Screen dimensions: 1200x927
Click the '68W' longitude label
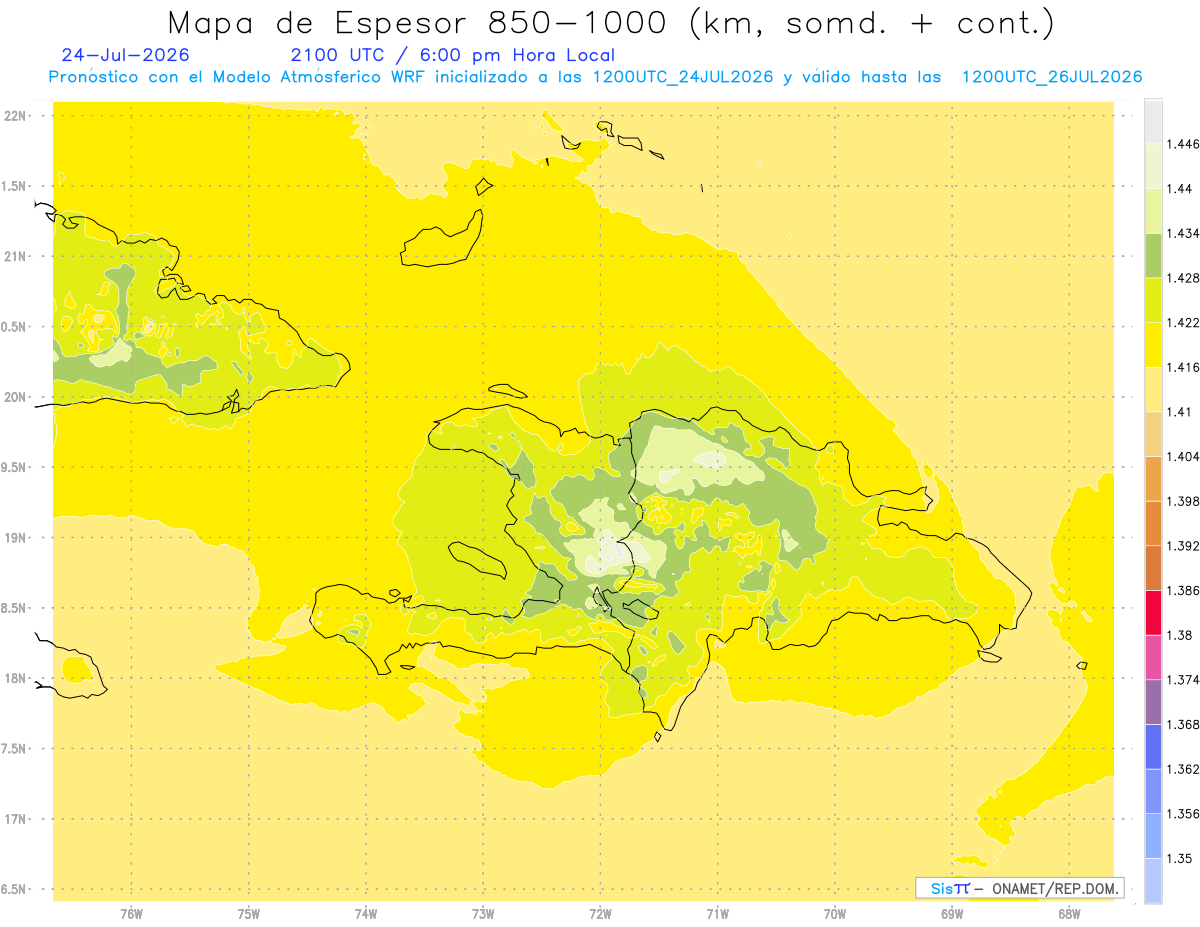(x=1069, y=914)
